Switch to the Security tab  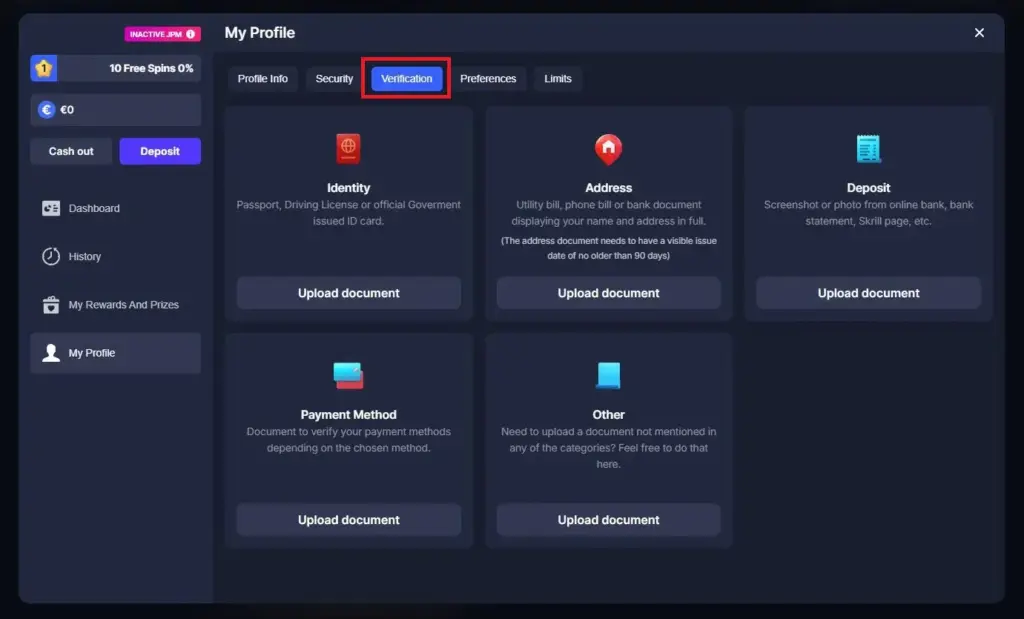click(334, 78)
